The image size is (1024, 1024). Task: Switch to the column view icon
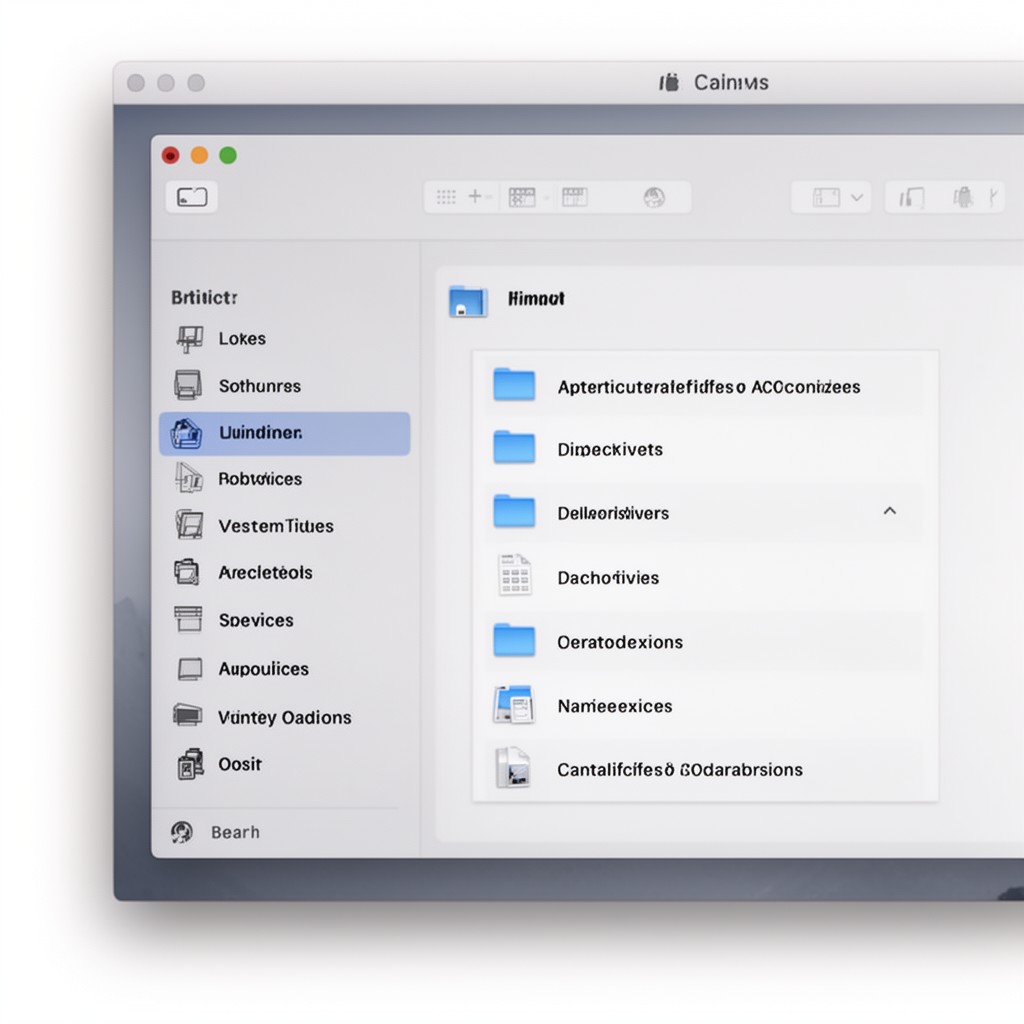click(x=575, y=197)
